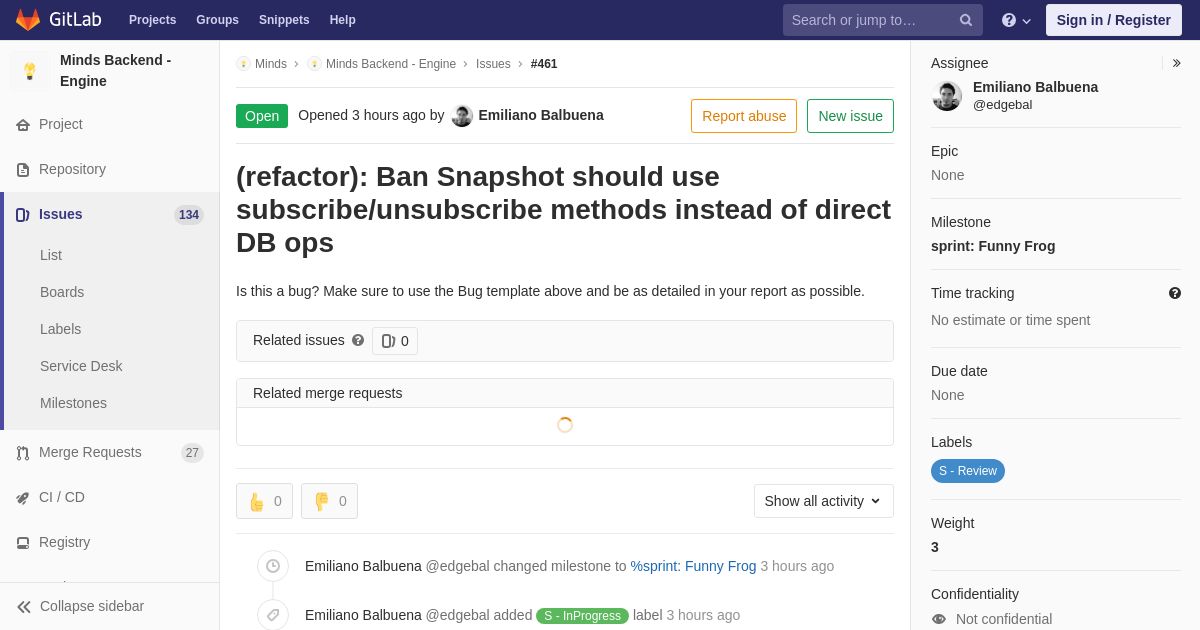Image resolution: width=1200 pixels, height=630 pixels.
Task: Click the New issue button
Action: pyautogui.click(x=851, y=116)
